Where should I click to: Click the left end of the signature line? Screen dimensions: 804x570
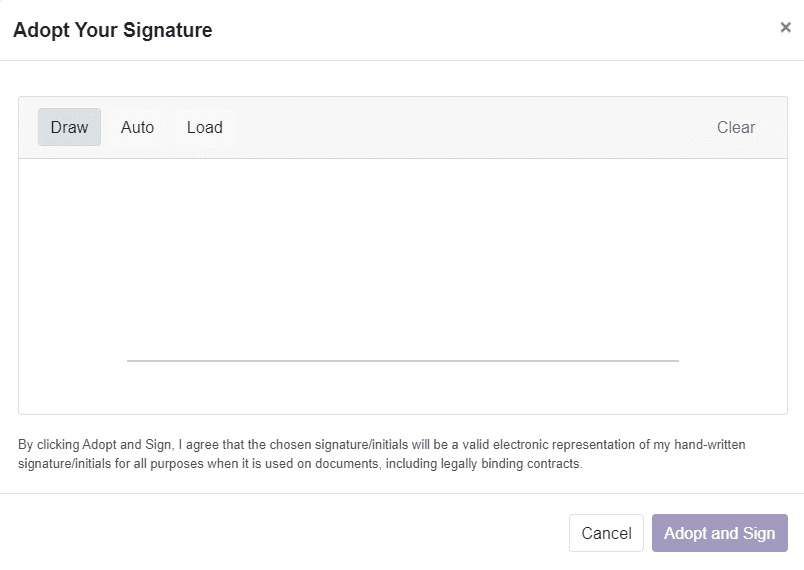(x=130, y=360)
